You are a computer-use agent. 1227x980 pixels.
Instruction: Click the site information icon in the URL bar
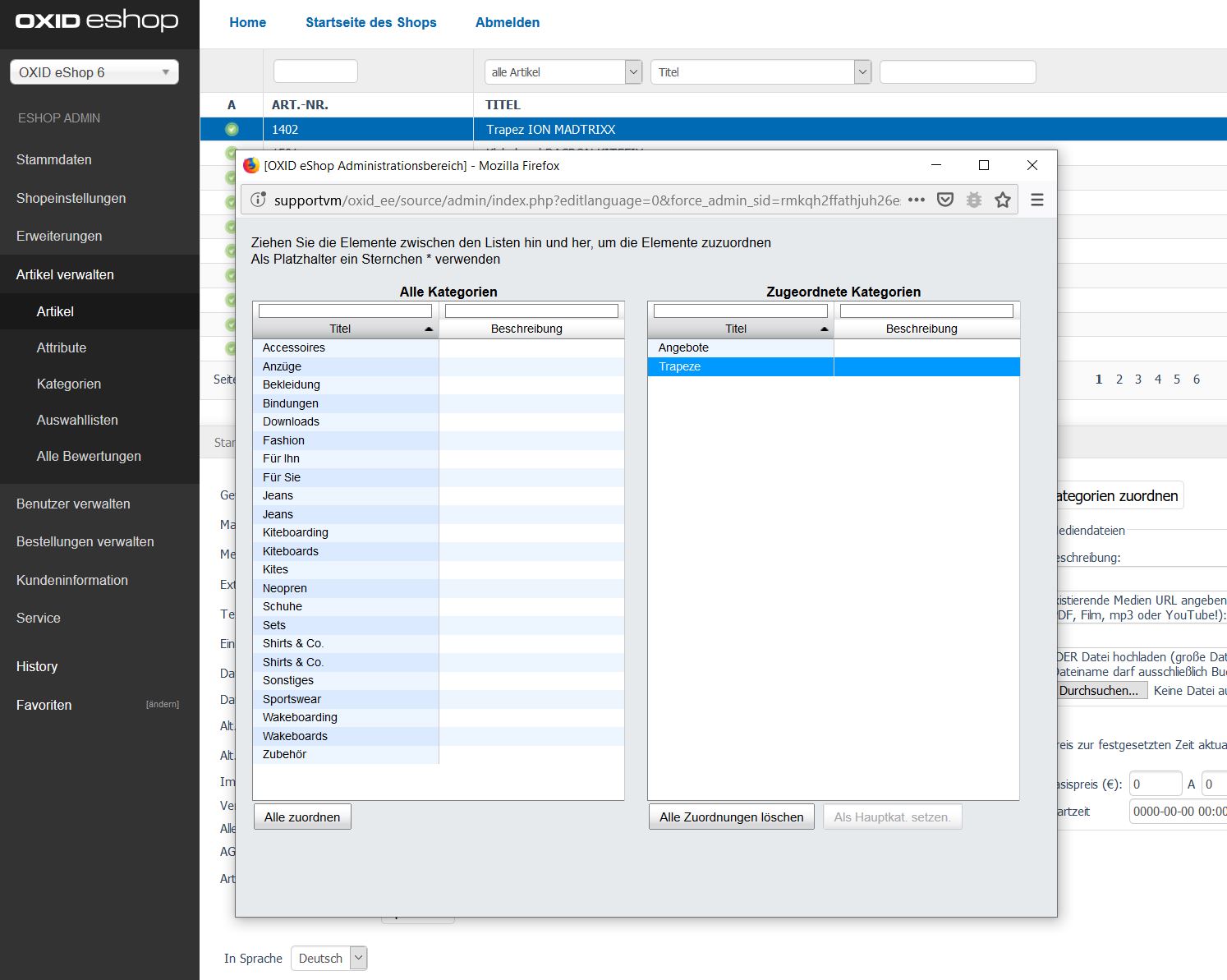(x=258, y=200)
